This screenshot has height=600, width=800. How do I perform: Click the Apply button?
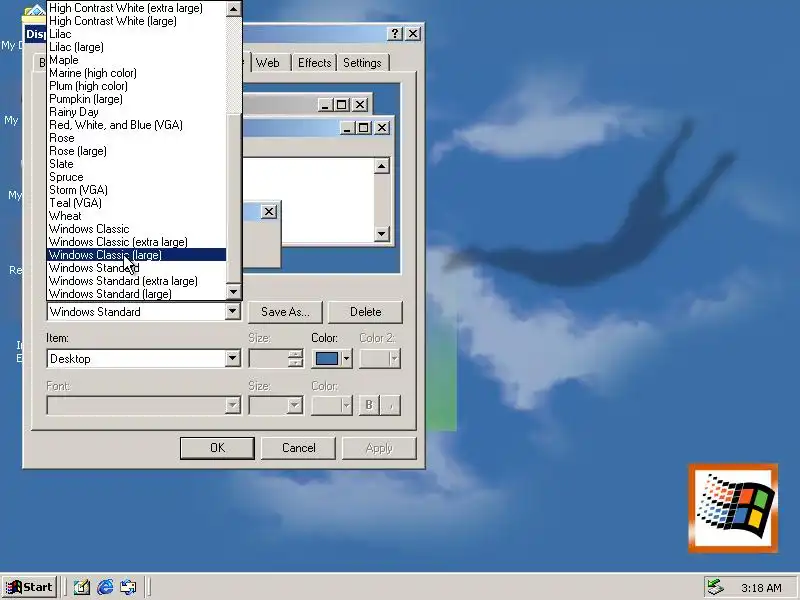point(379,448)
